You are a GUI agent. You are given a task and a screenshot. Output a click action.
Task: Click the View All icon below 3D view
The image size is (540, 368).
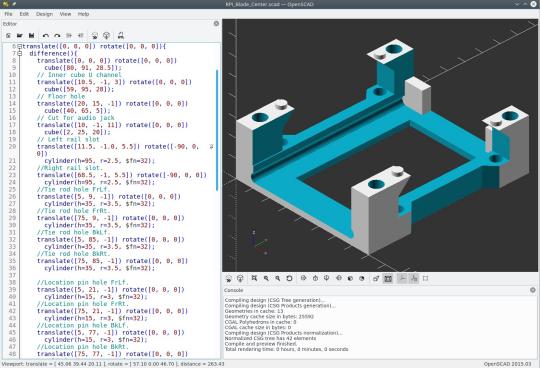click(254, 278)
